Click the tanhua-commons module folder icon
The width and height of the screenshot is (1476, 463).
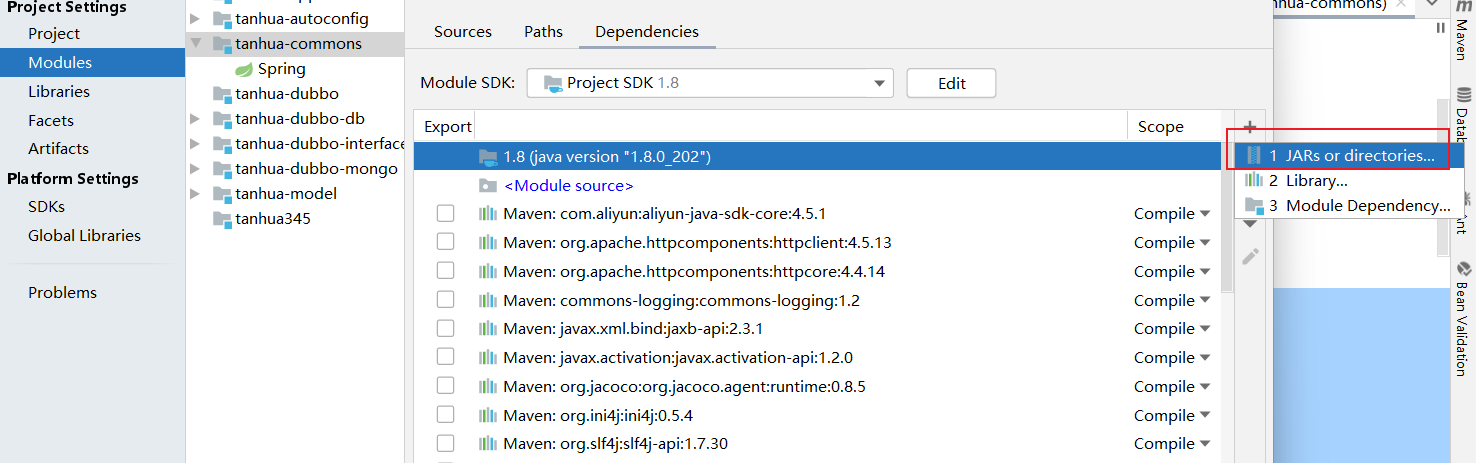[x=221, y=44]
